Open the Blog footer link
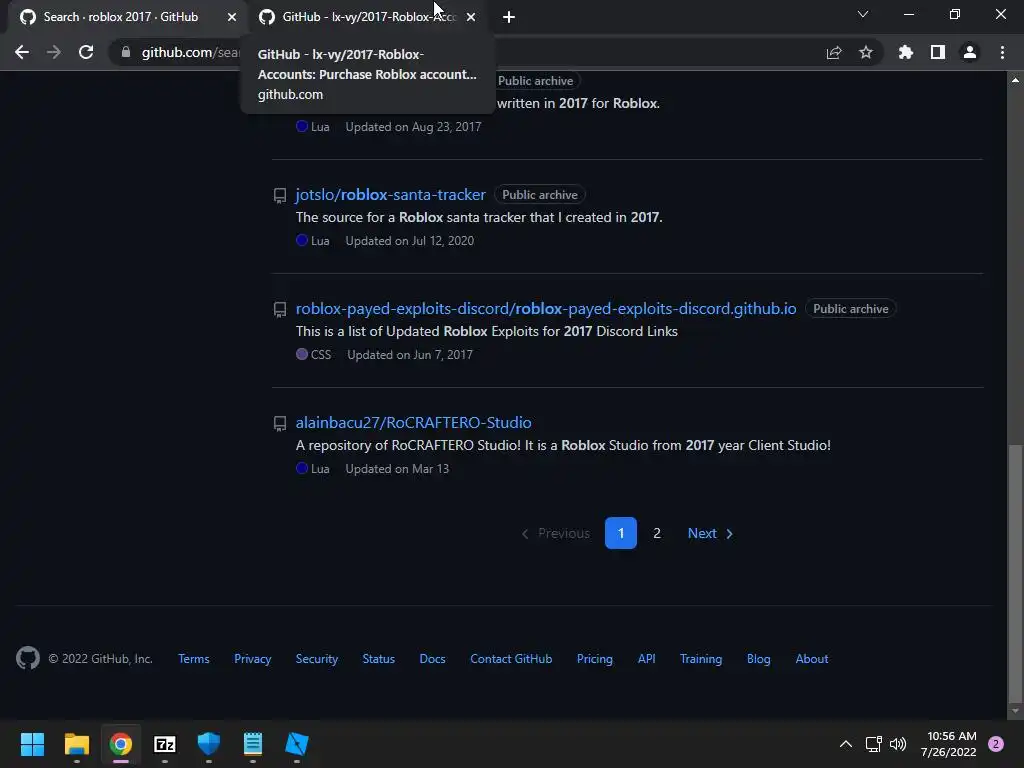The width and height of the screenshot is (1024, 768). click(x=759, y=659)
